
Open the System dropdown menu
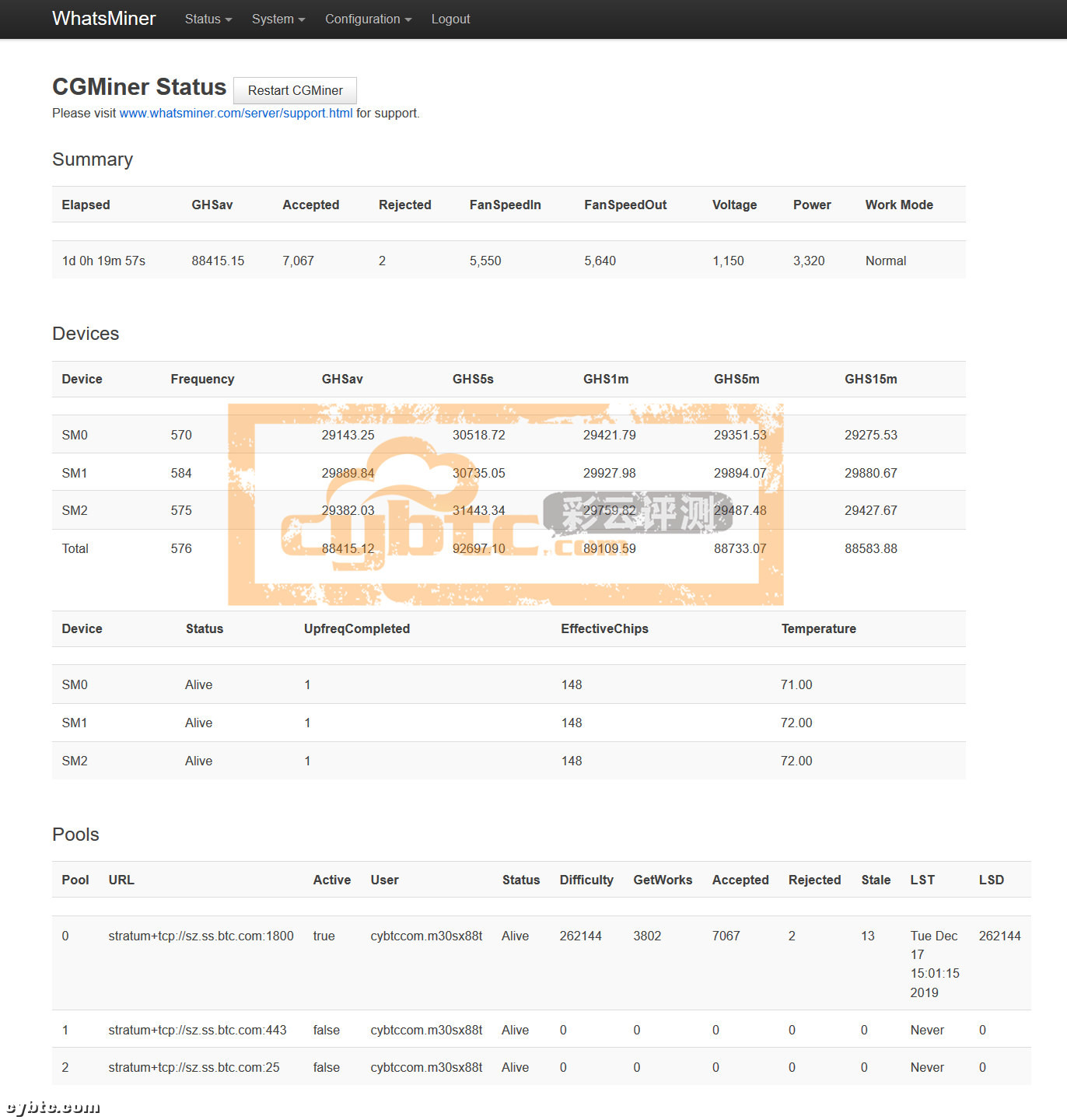(278, 19)
